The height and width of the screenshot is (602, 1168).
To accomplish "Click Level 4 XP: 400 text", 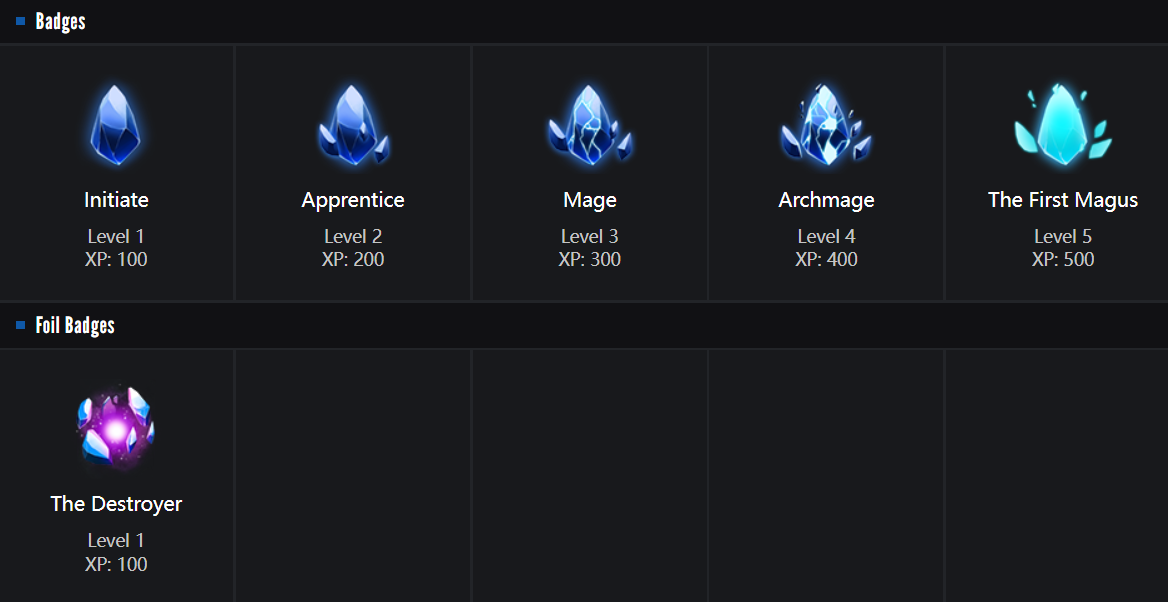I will pyautogui.click(x=826, y=248).
